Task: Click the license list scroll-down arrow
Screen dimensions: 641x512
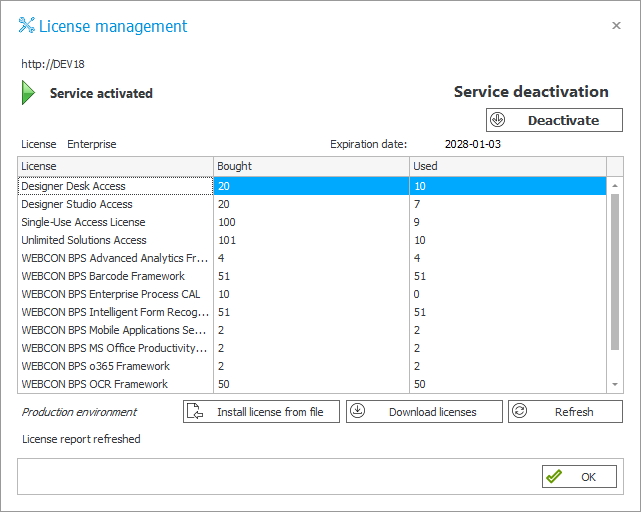Action: pyautogui.click(x=615, y=384)
